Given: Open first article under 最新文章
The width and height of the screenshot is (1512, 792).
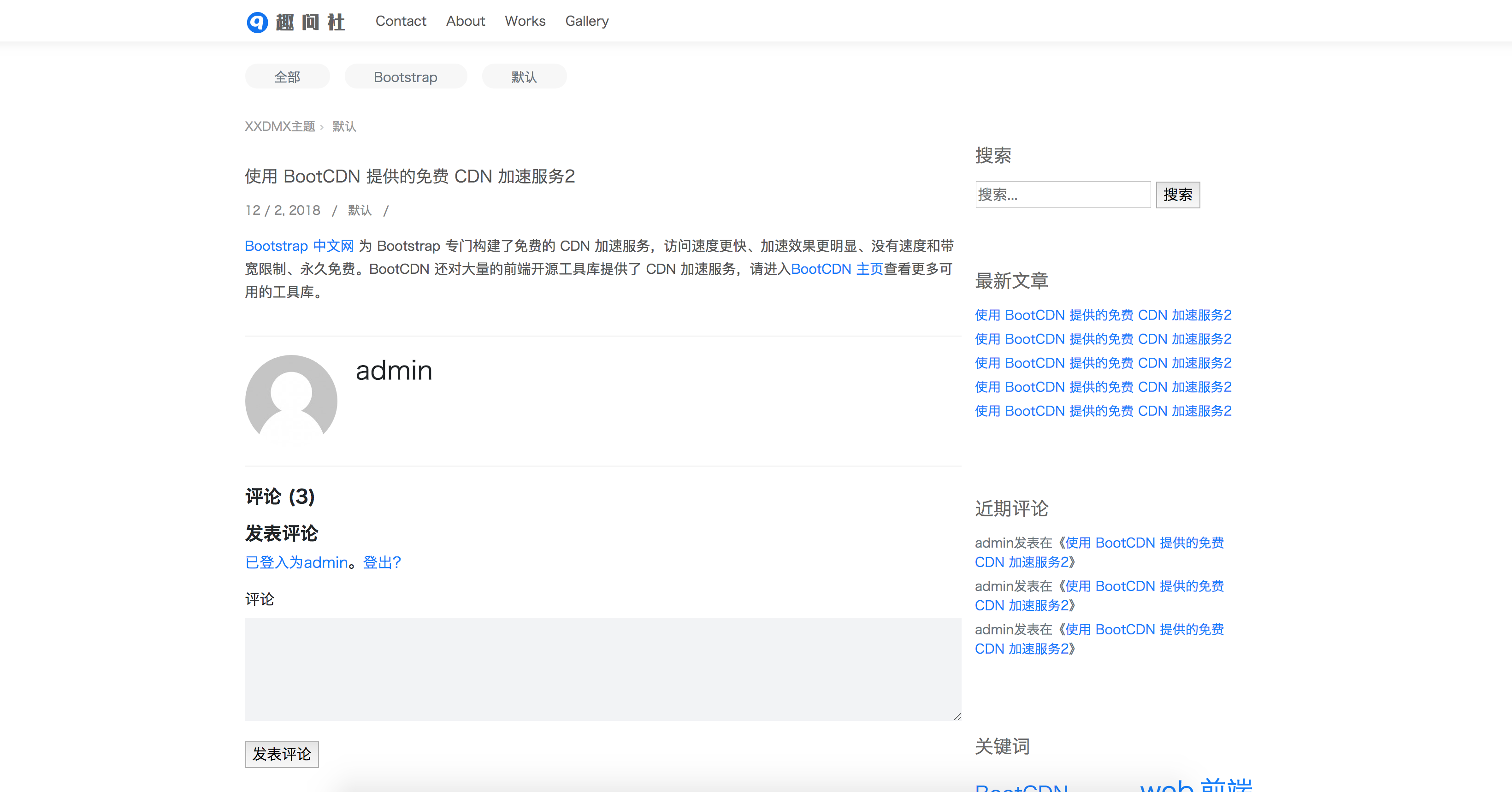Looking at the screenshot, I should [1102, 315].
